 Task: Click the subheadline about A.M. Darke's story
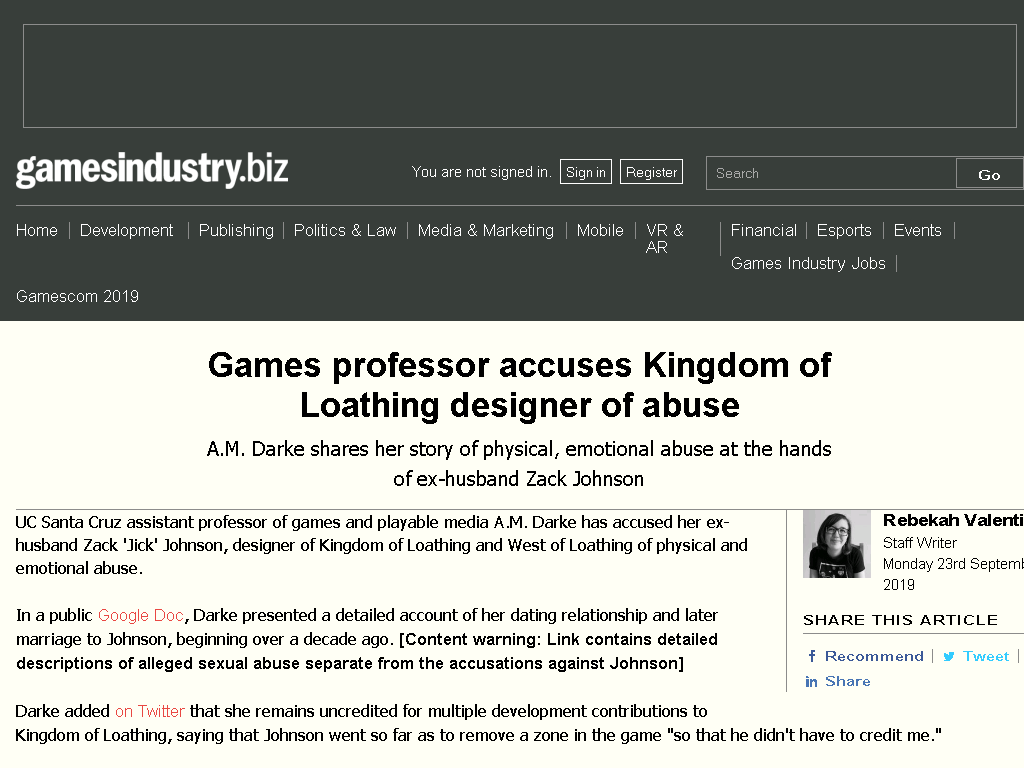[519, 464]
